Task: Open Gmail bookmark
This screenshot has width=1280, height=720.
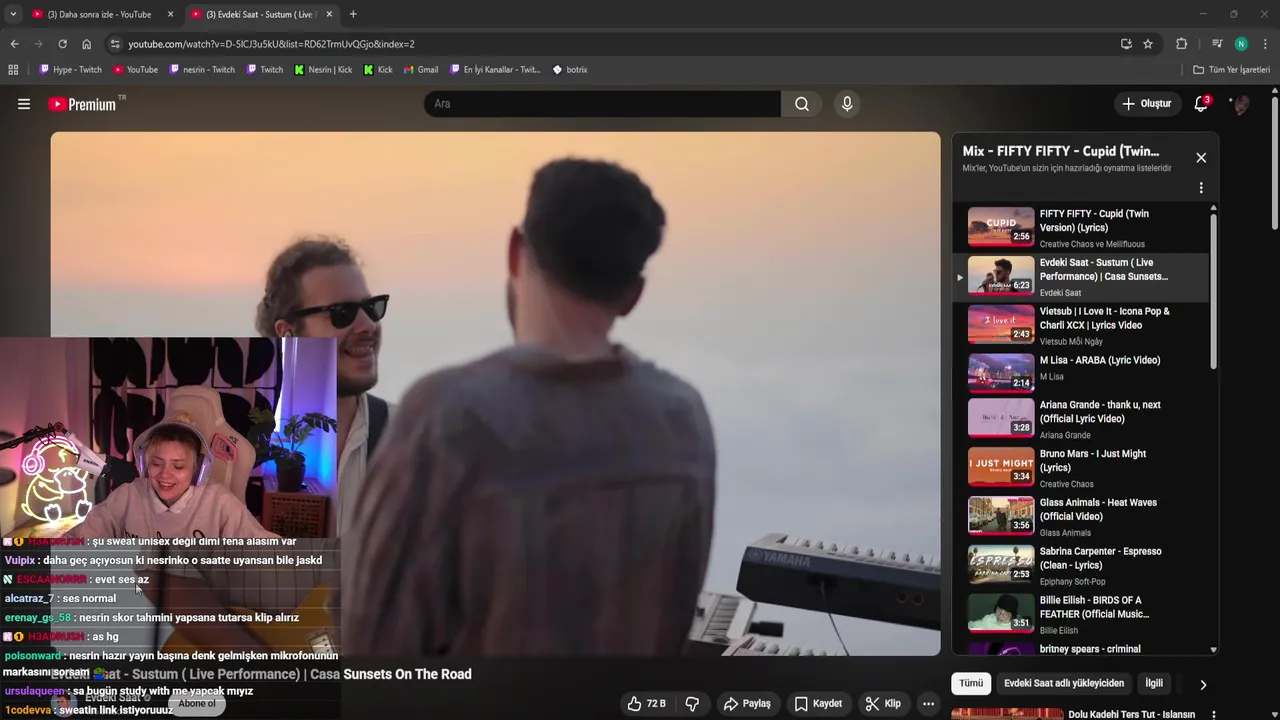Action: [x=421, y=70]
